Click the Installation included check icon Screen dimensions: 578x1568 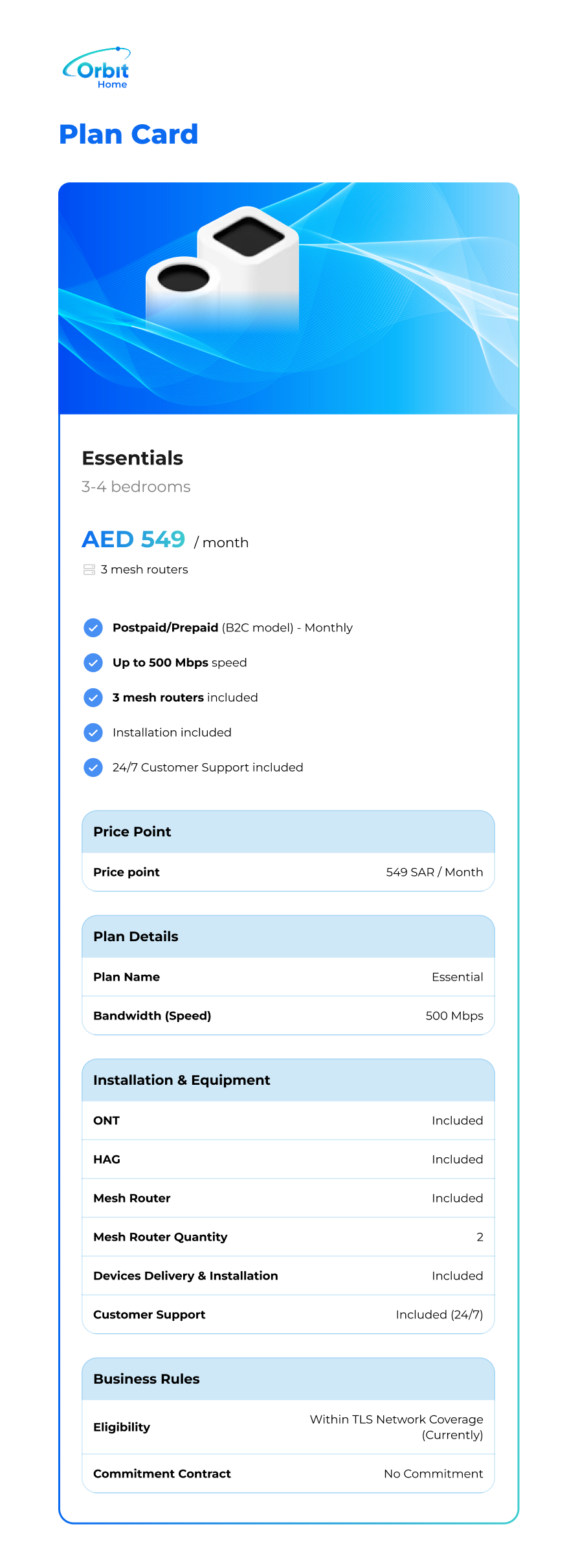pyautogui.click(x=93, y=732)
